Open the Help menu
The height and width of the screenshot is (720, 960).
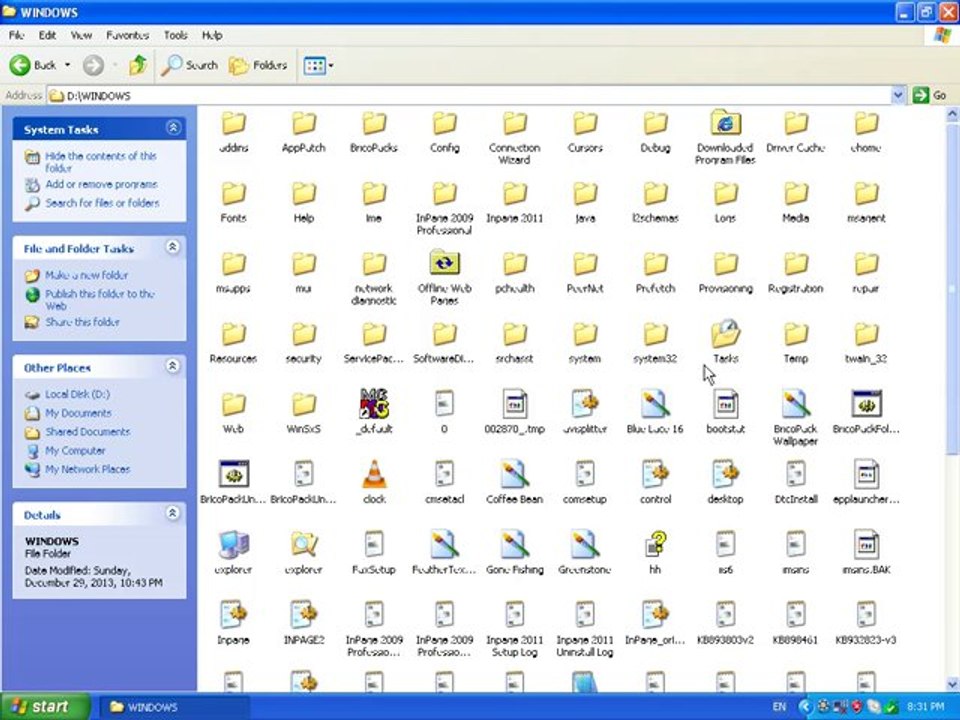[212, 36]
